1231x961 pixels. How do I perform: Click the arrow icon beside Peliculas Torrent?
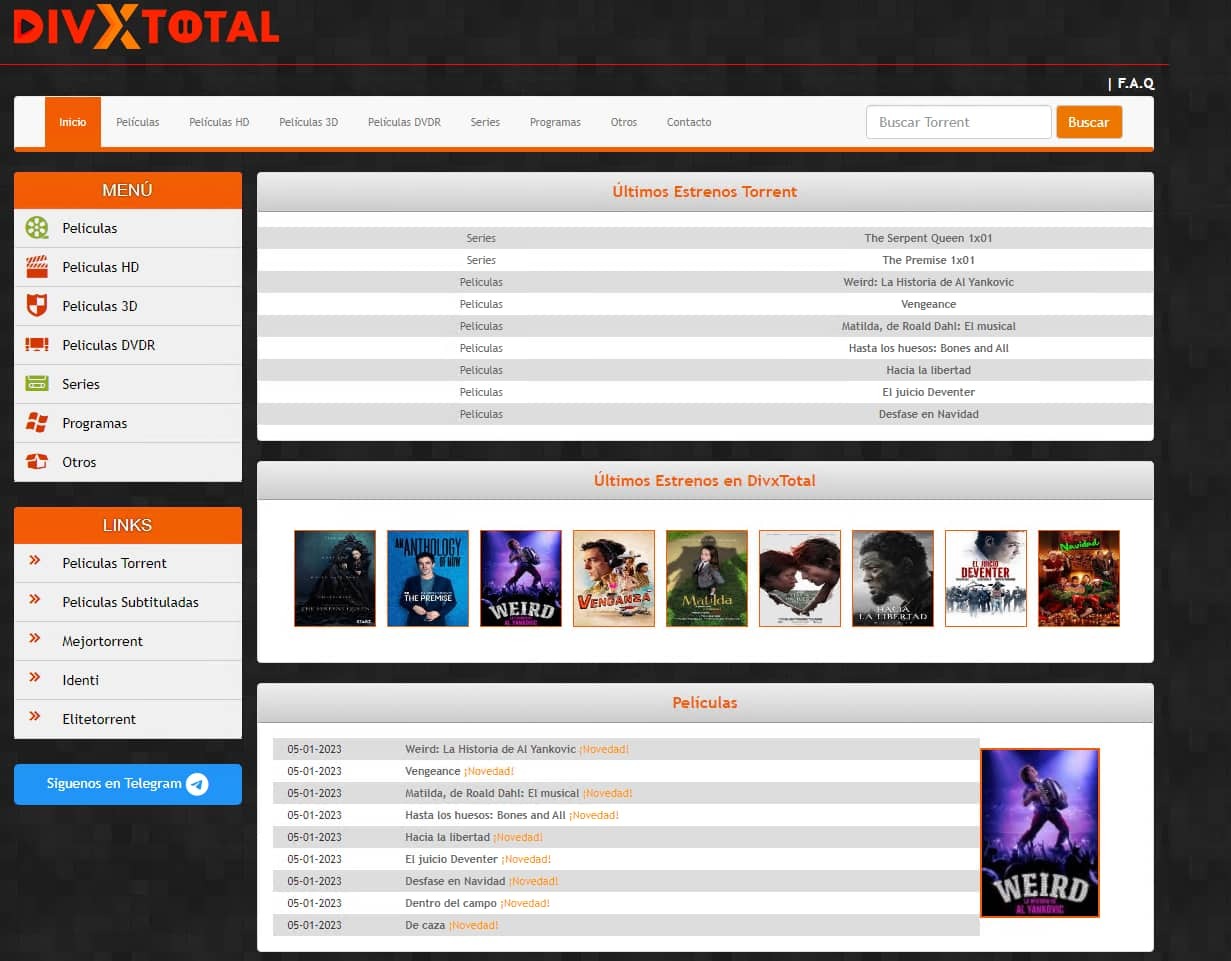35,561
